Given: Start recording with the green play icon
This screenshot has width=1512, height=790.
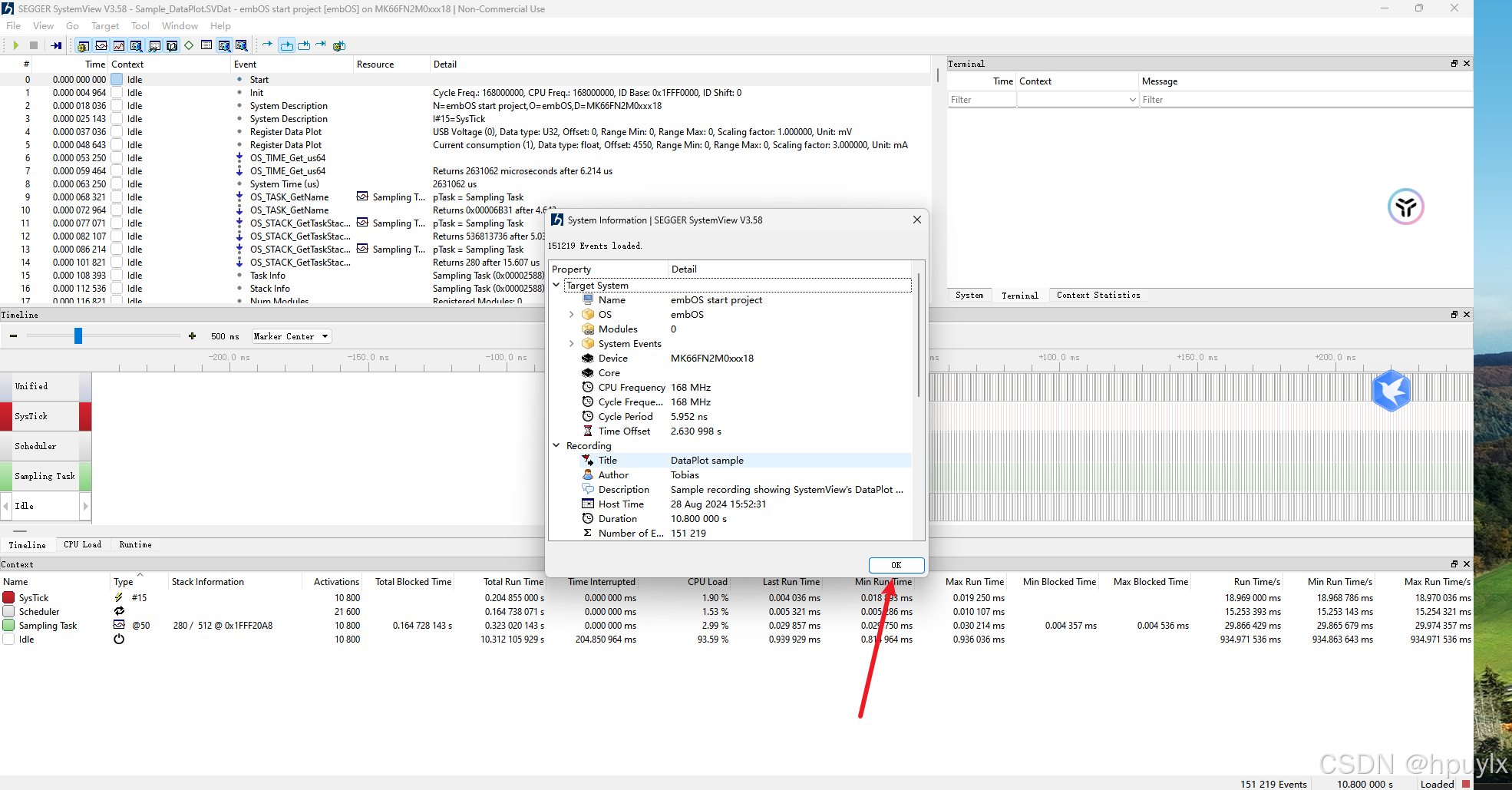Looking at the screenshot, I should click(x=16, y=45).
